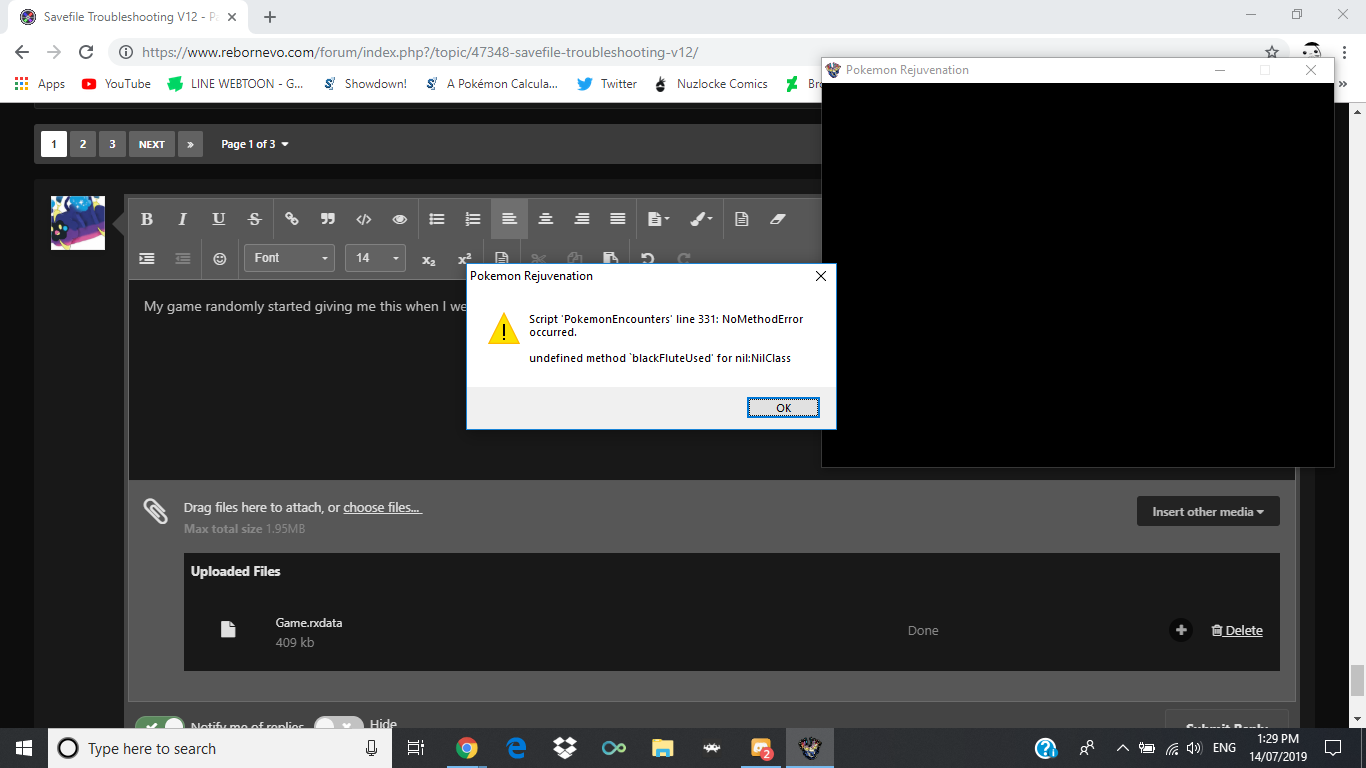The width and height of the screenshot is (1366, 768).
Task: Open the Chrome menu
Action: 1346,52
